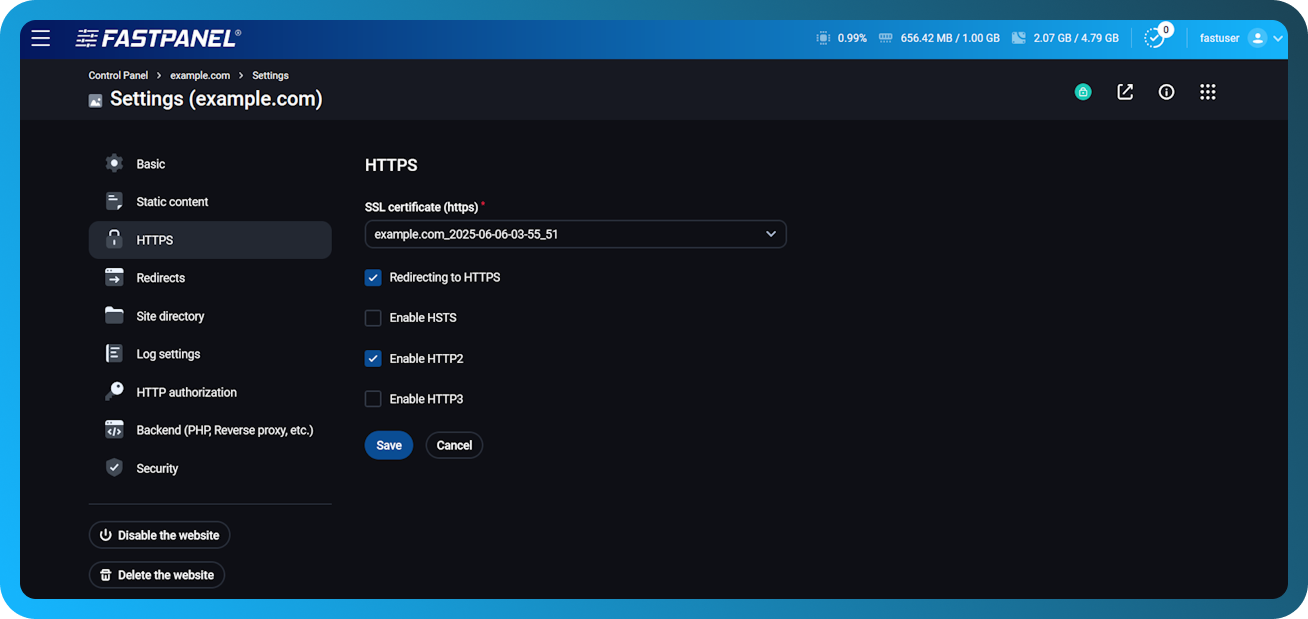Save the HTTPS settings

point(388,444)
